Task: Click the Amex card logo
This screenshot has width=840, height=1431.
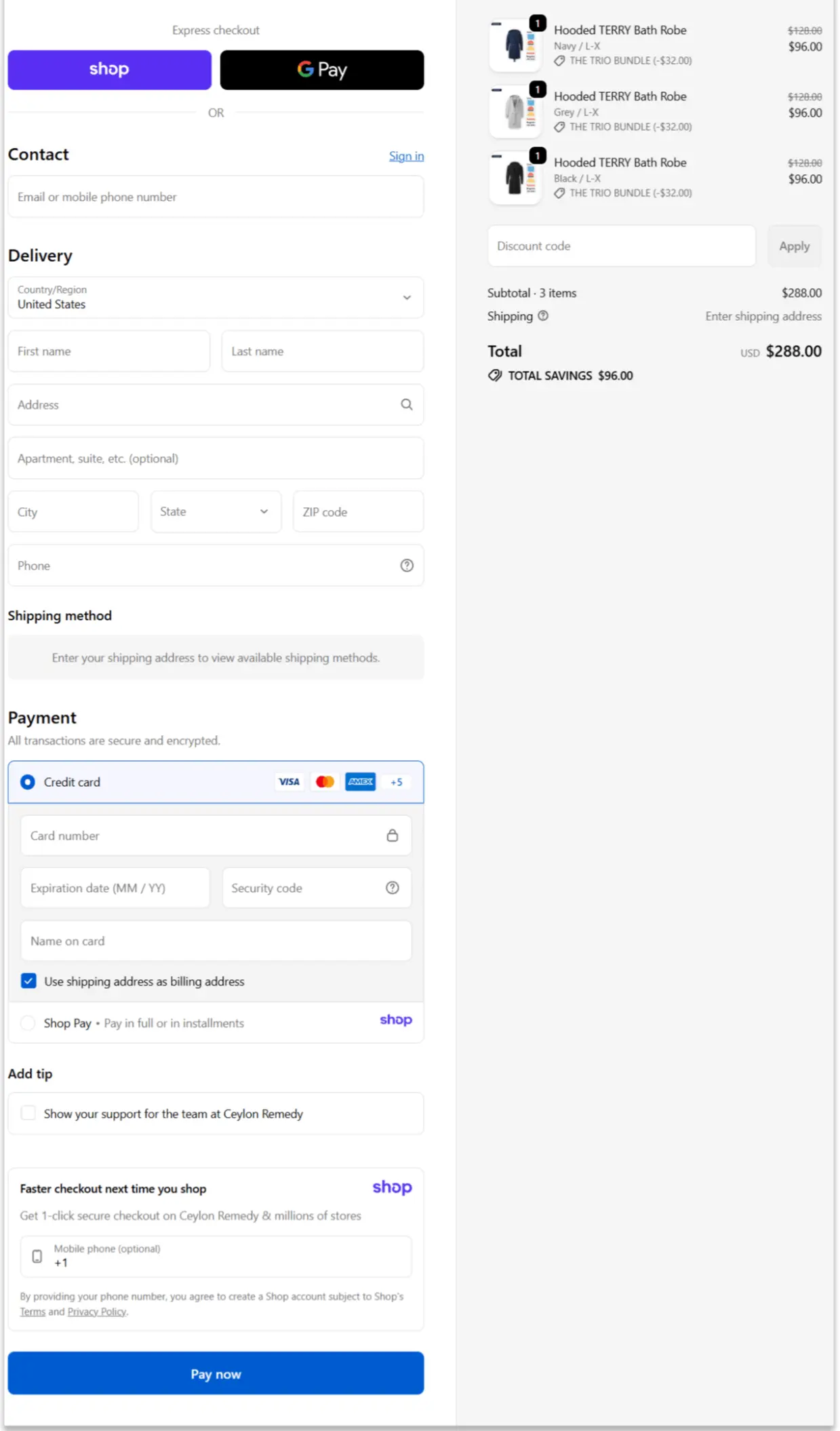Action: (361, 782)
